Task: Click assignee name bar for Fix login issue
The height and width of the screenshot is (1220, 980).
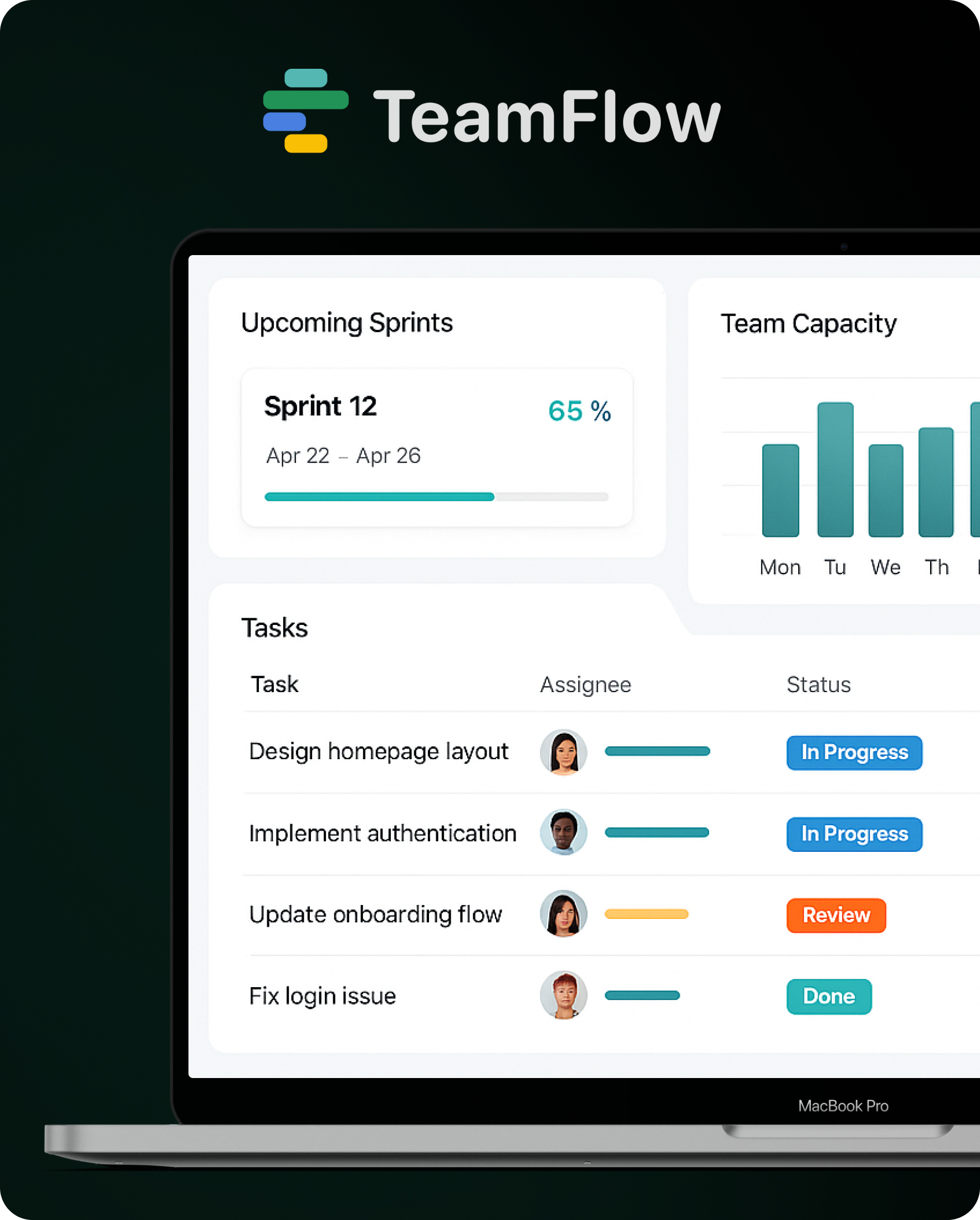Action: click(642, 995)
